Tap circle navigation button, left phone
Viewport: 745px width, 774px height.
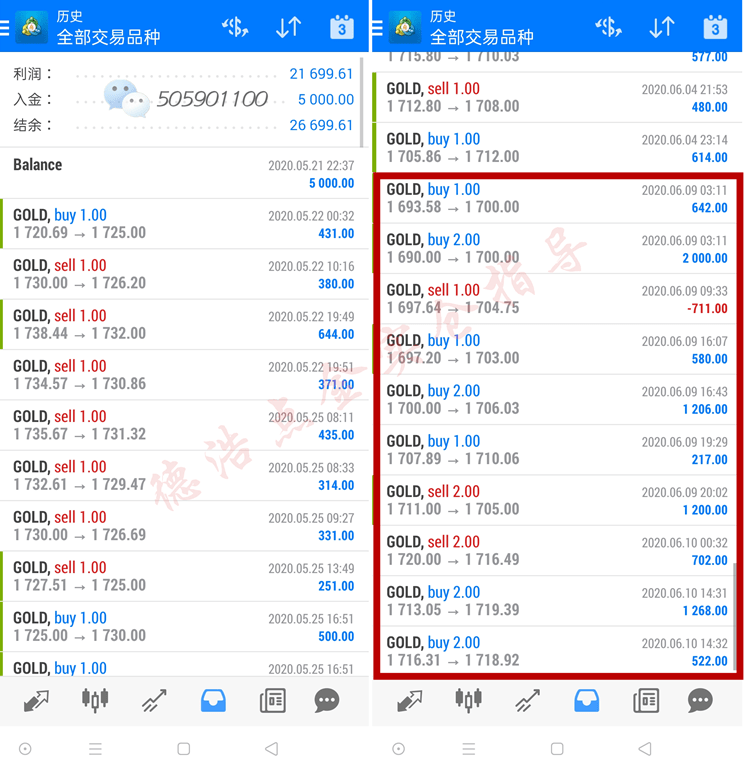(x=25, y=749)
